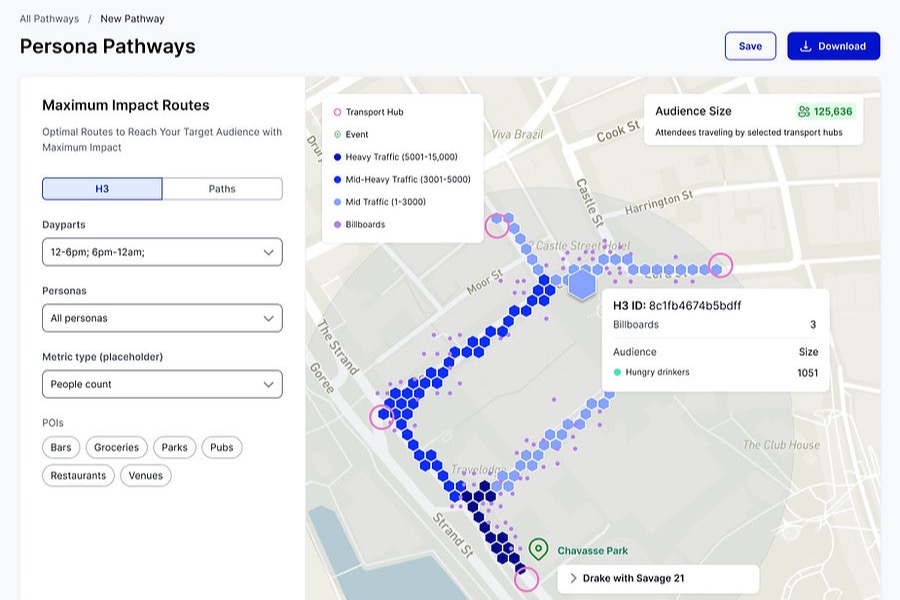This screenshot has width=900, height=600.
Task: Click New Pathway breadcrumb
Action: (132, 18)
